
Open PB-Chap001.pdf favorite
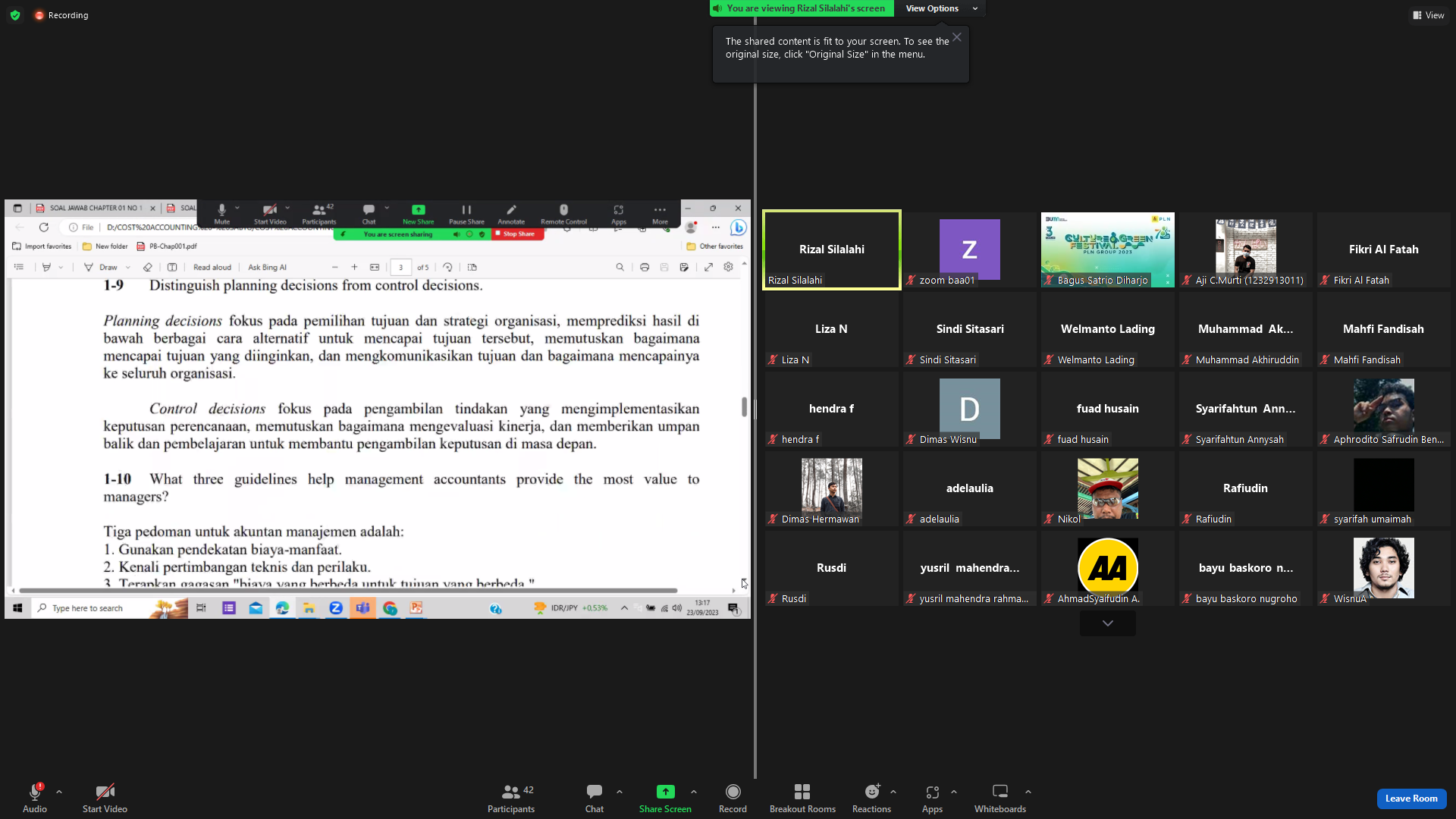167,246
